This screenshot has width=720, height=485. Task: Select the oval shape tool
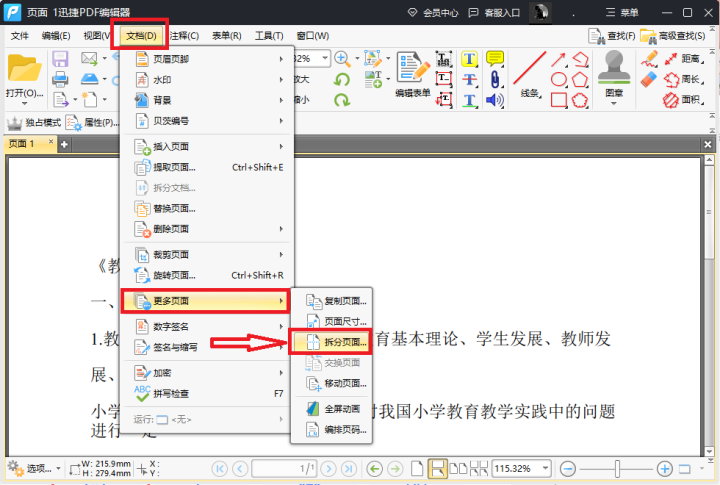pos(558,79)
